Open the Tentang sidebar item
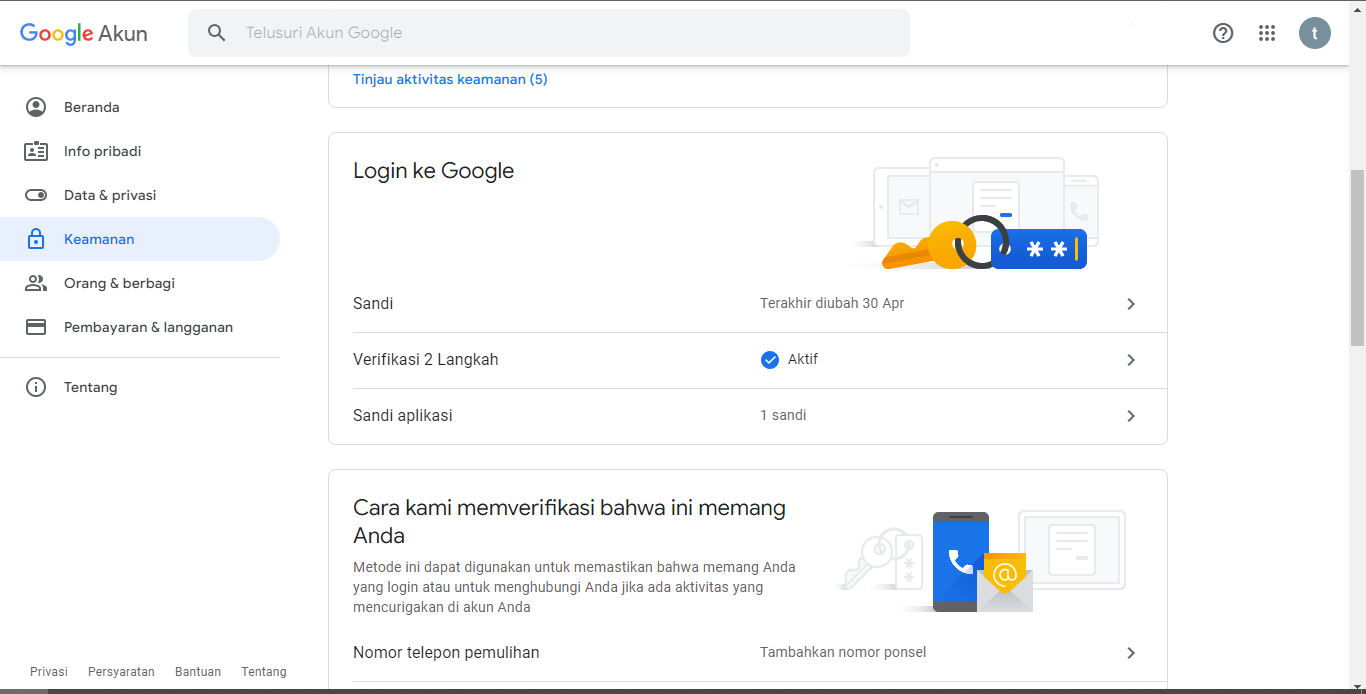 (90, 387)
